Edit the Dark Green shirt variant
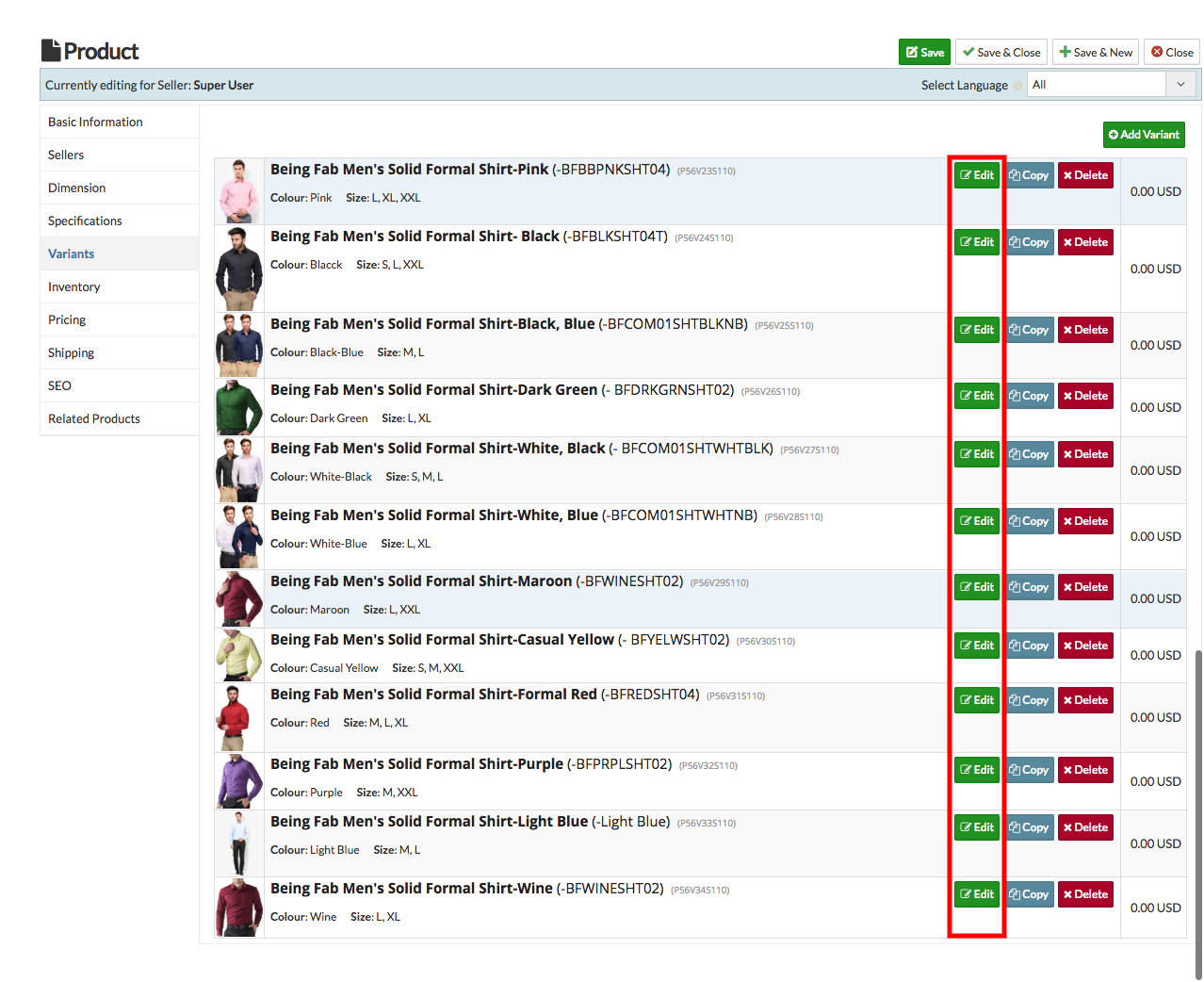The height and width of the screenshot is (982, 1204). (977, 396)
